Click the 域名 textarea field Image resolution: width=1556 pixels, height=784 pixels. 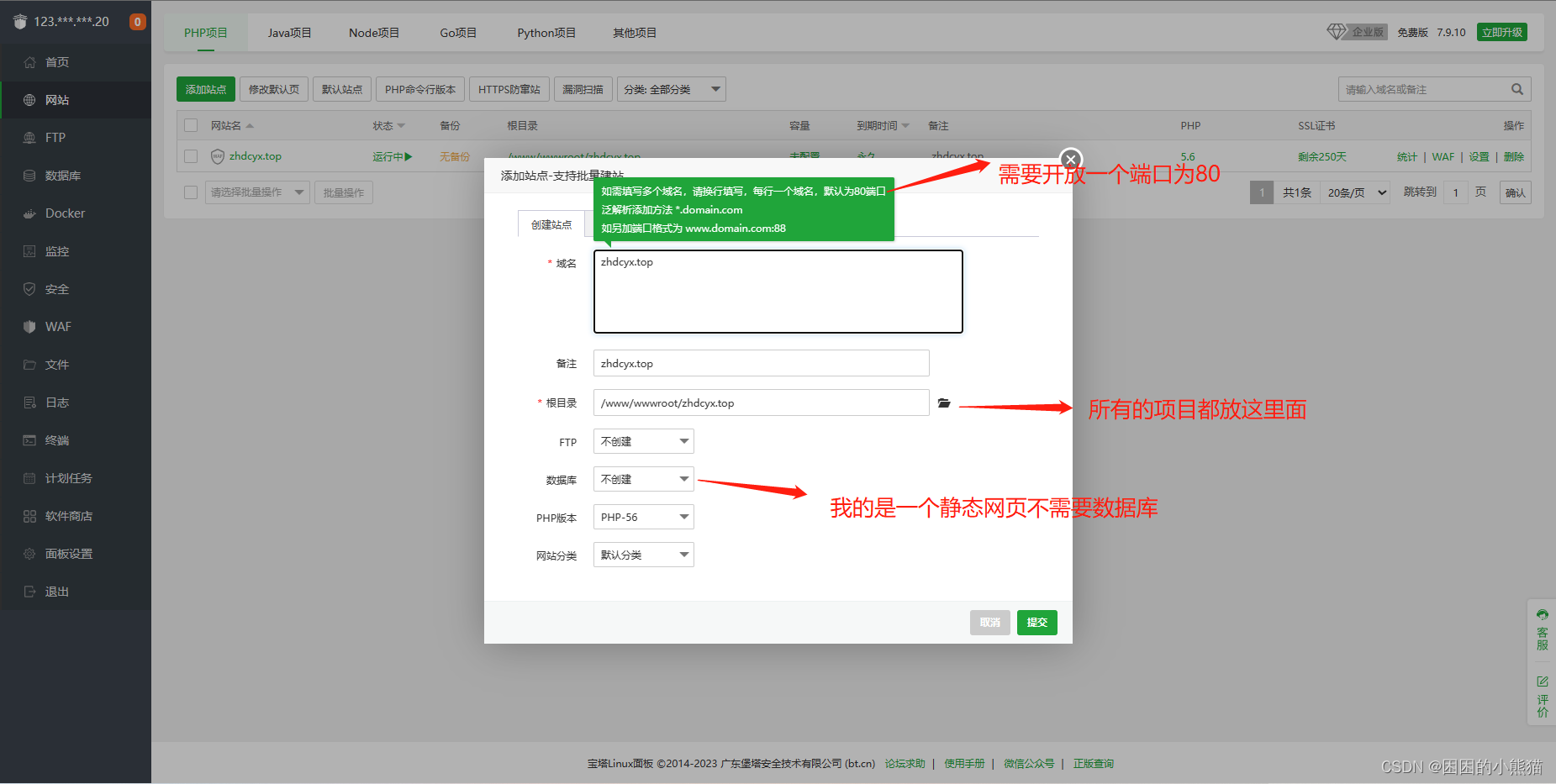coord(778,292)
